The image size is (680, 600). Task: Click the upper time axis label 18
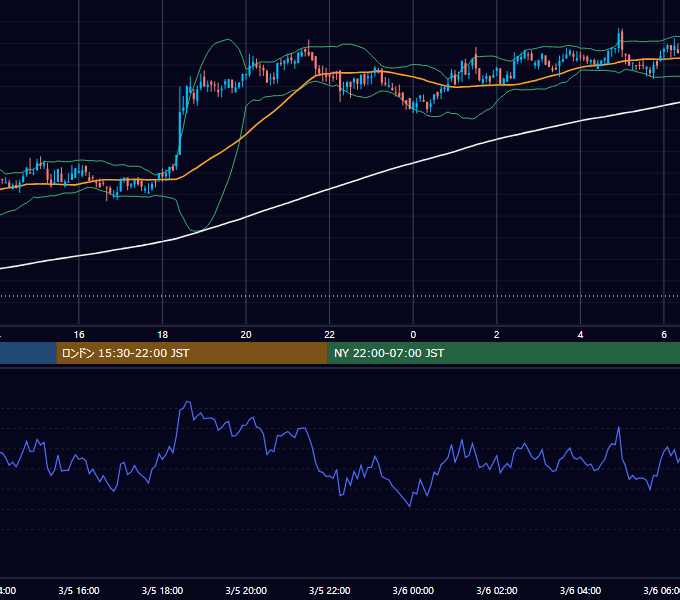pos(163,335)
